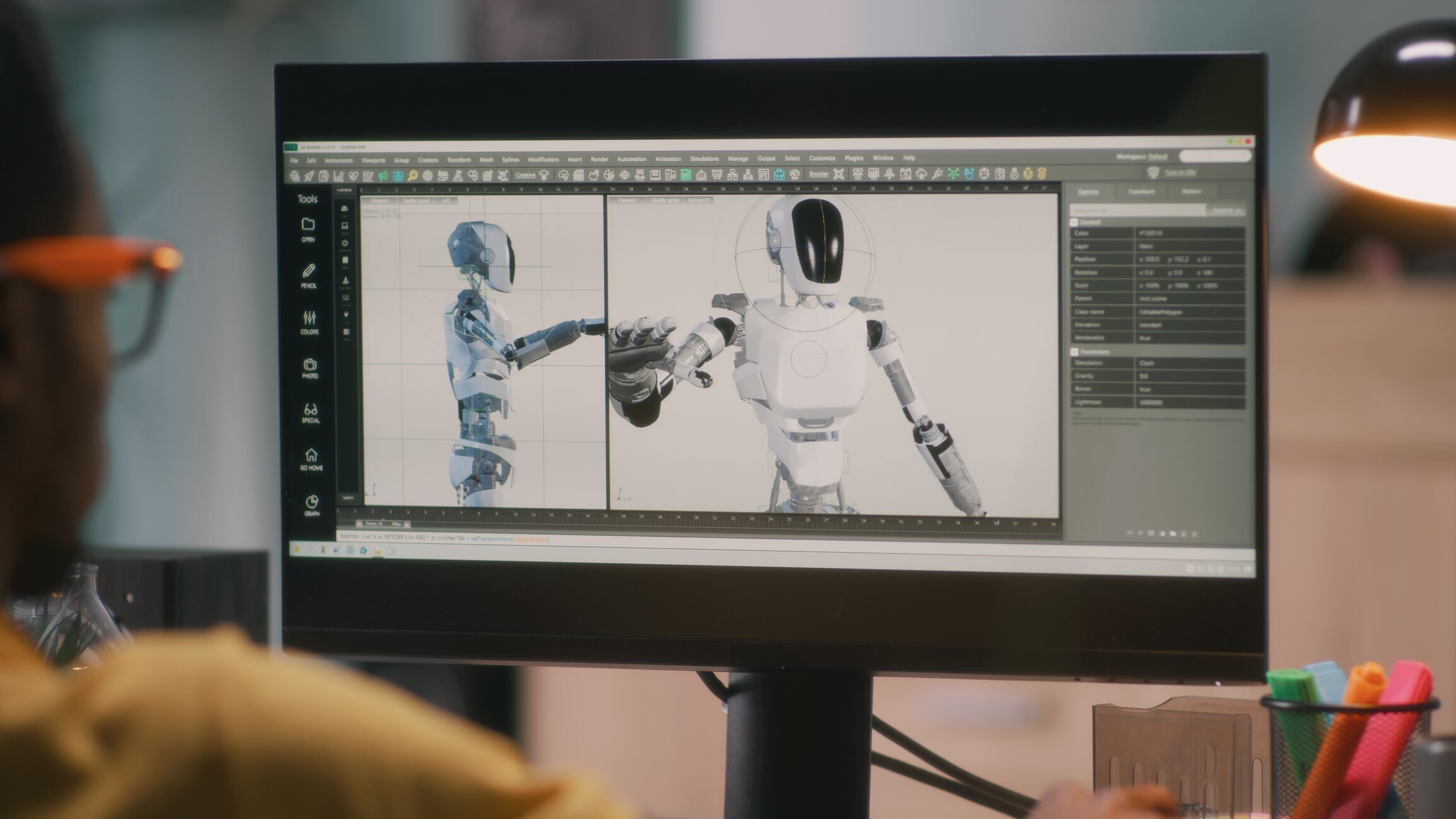Click the Camera 01 viewport label
Viewport: 1456px width, 819px height.
(698, 200)
